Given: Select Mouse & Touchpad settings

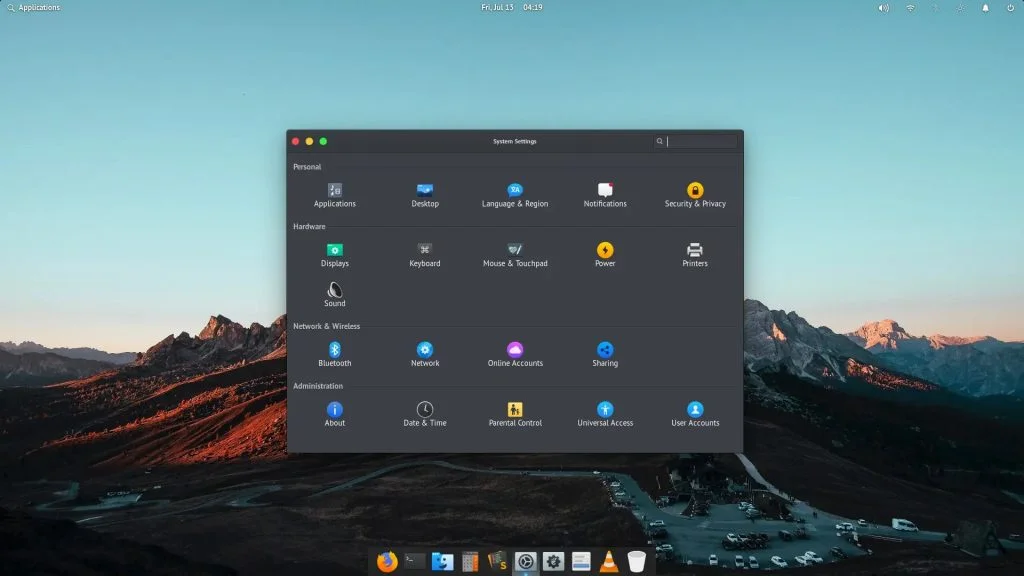Looking at the screenshot, I should pos(514,253).
